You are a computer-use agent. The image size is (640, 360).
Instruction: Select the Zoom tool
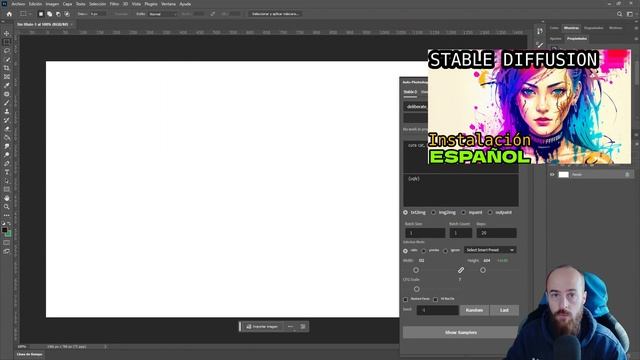7,207
